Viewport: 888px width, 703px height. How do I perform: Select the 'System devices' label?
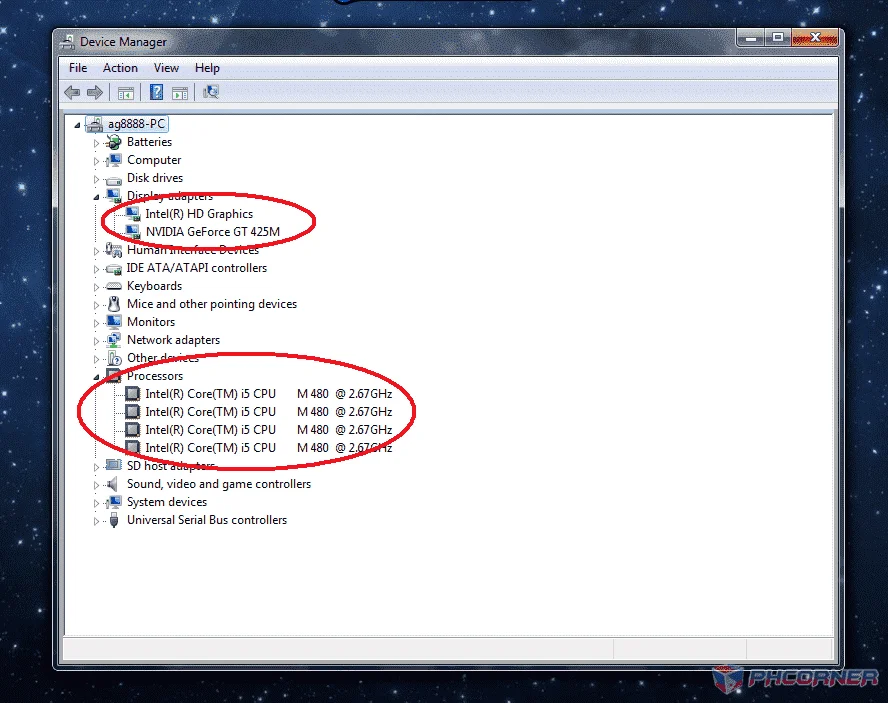click(166, 502)
